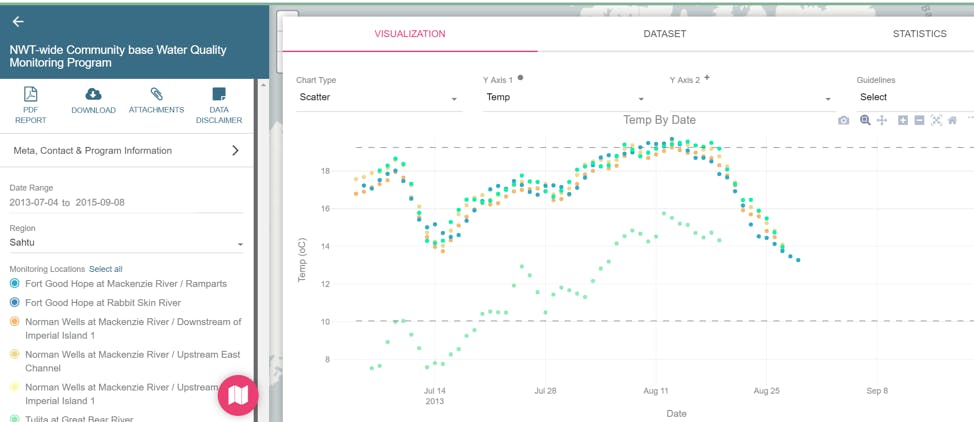
Task: Download the dataset
Action: pos(93,101)
